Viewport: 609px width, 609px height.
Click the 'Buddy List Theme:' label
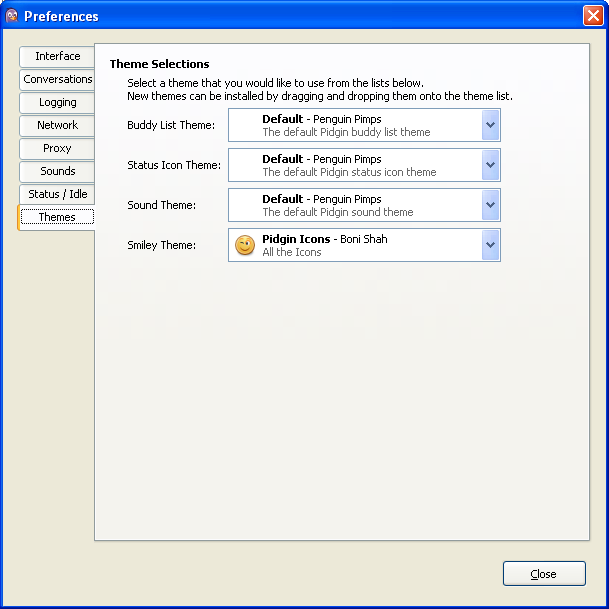point(171,125)
